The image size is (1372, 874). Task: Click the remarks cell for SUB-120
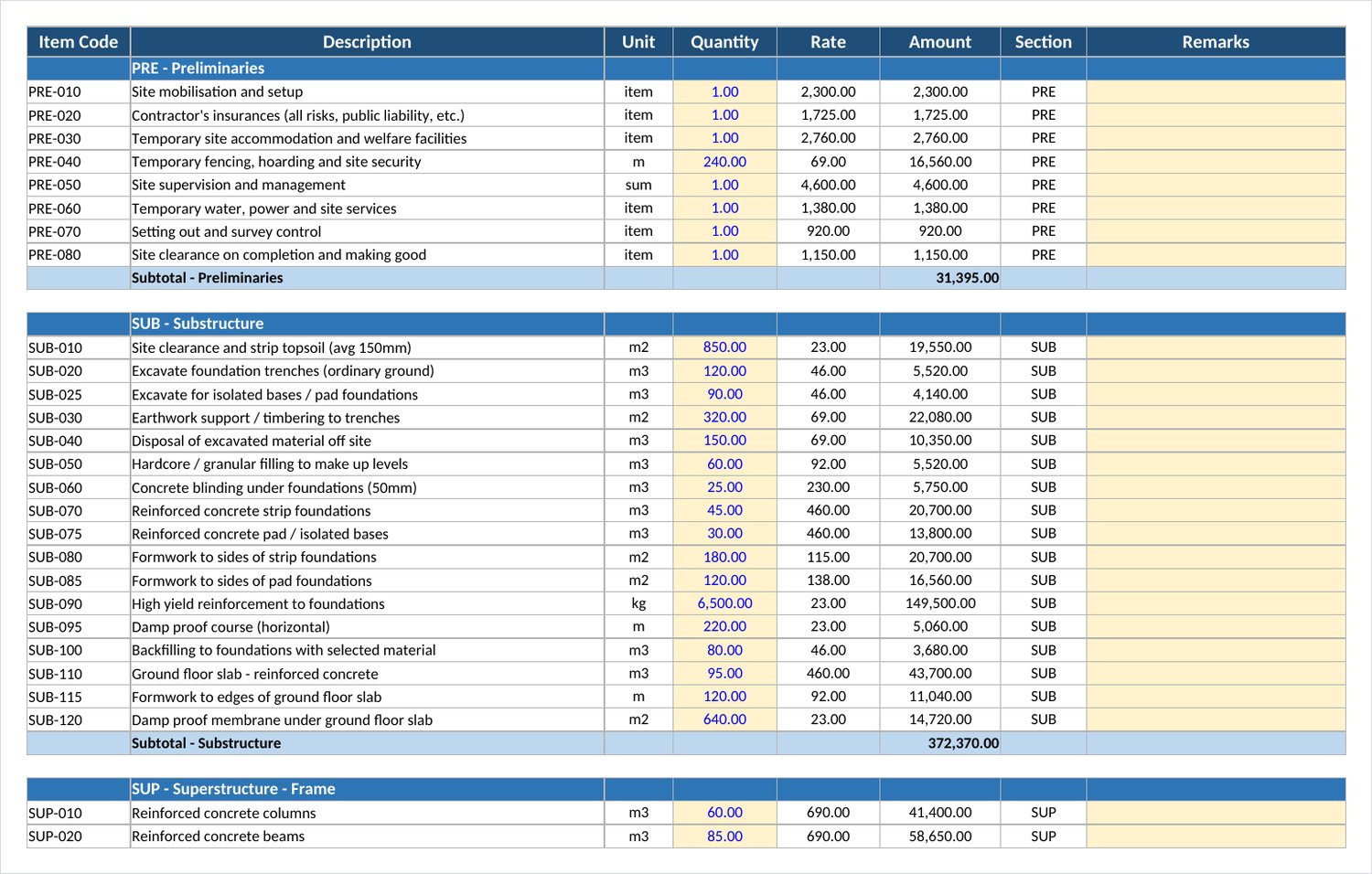pyautogui.click(x=1216, y=719)
